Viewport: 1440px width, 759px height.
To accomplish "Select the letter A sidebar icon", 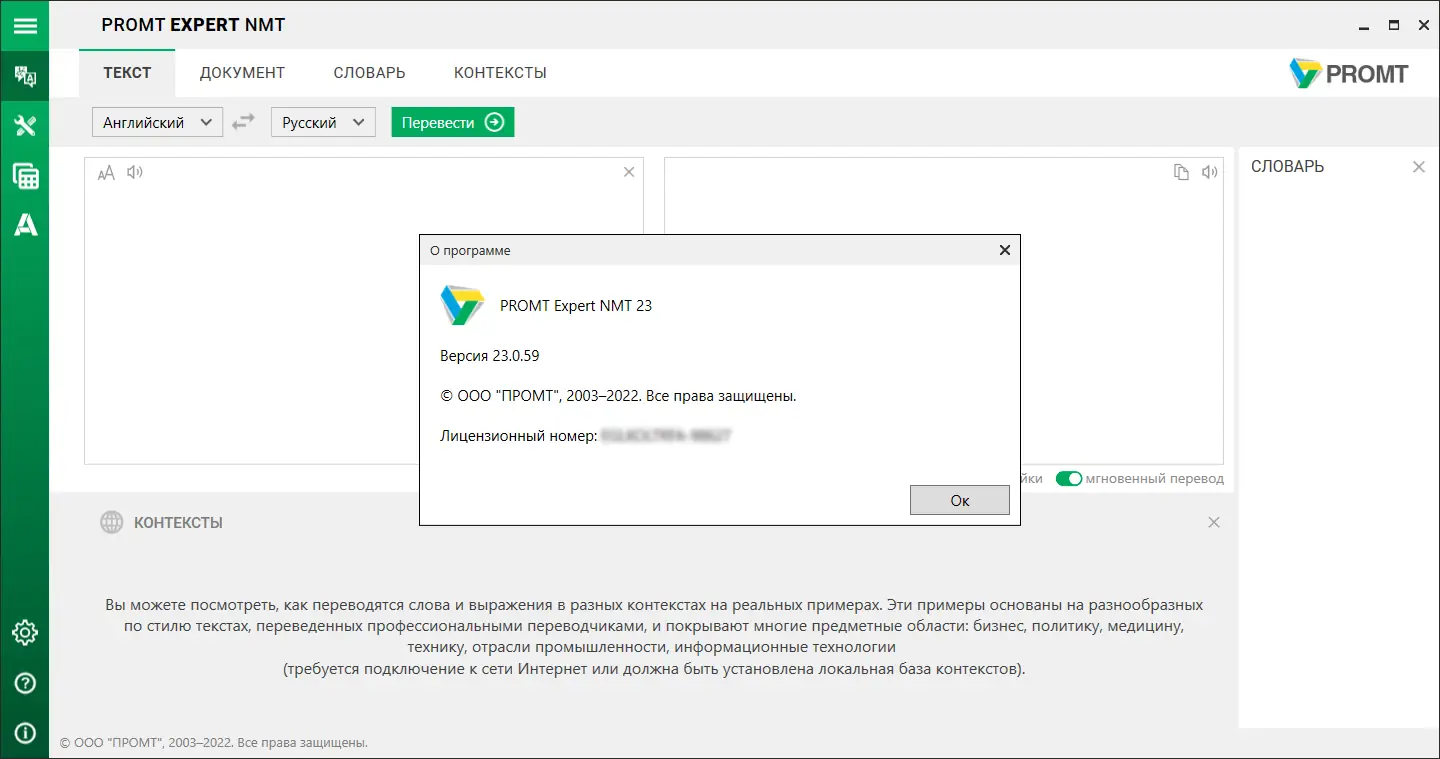I will pyautogui.click(x=25, y=225).
